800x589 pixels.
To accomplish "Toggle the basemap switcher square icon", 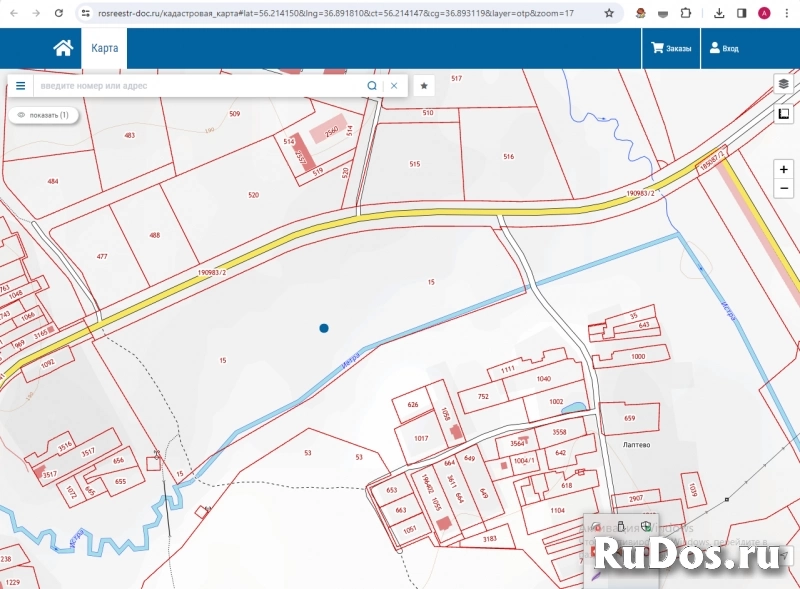I will pos(784,113).
